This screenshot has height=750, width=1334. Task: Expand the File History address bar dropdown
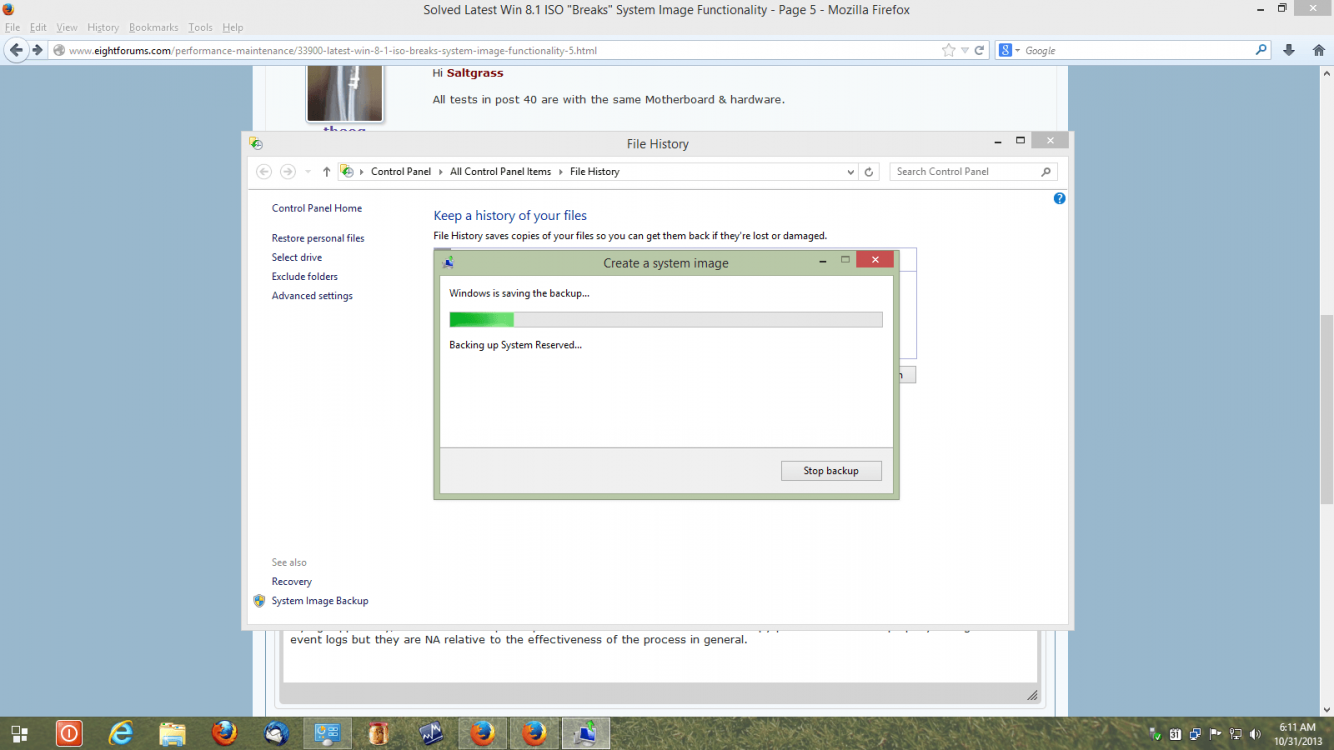point(851,172)
